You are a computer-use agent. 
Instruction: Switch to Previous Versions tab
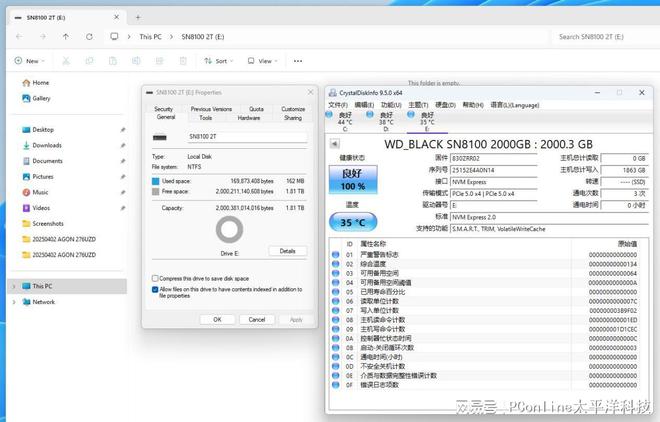[x=211, y=109]
